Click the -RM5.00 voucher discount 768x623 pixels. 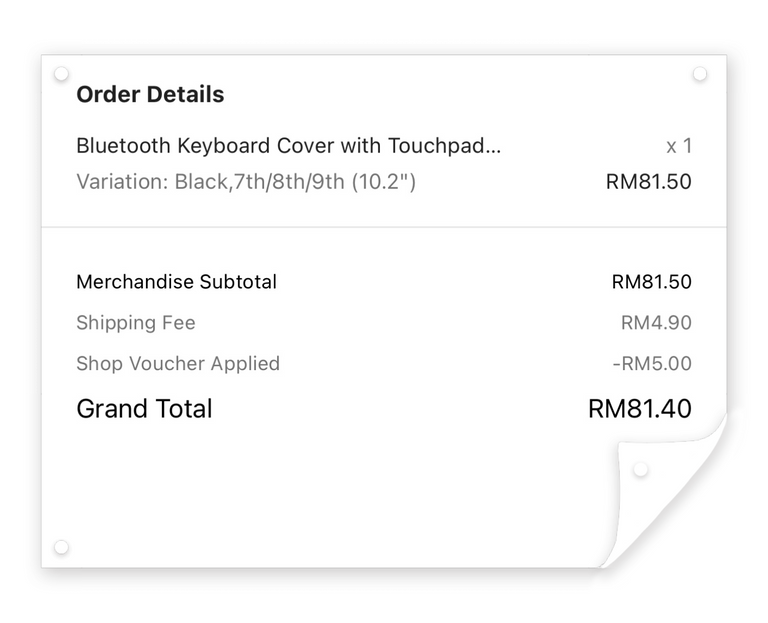652,363
